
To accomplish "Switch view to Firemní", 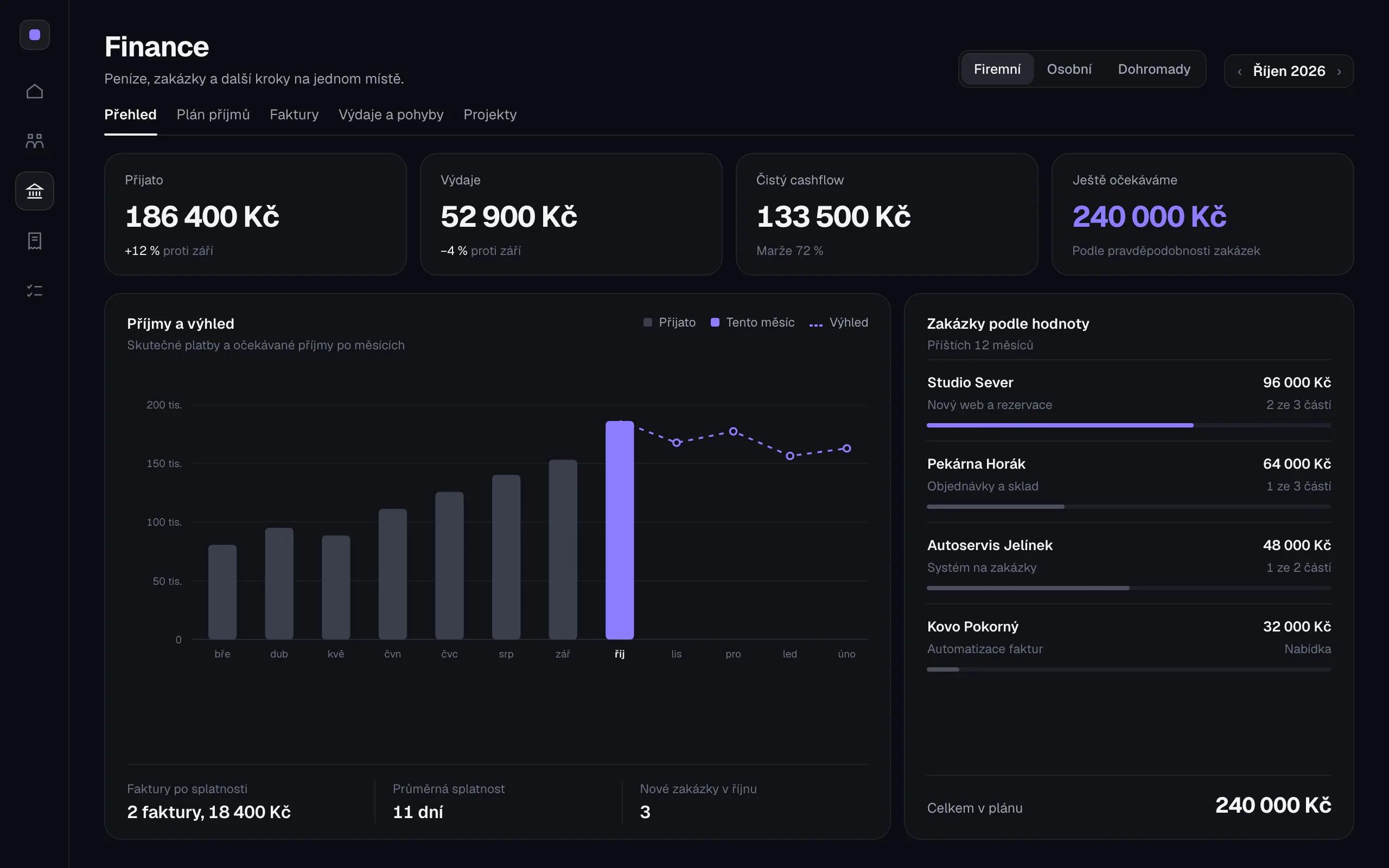I will click(x=997, y=69).
